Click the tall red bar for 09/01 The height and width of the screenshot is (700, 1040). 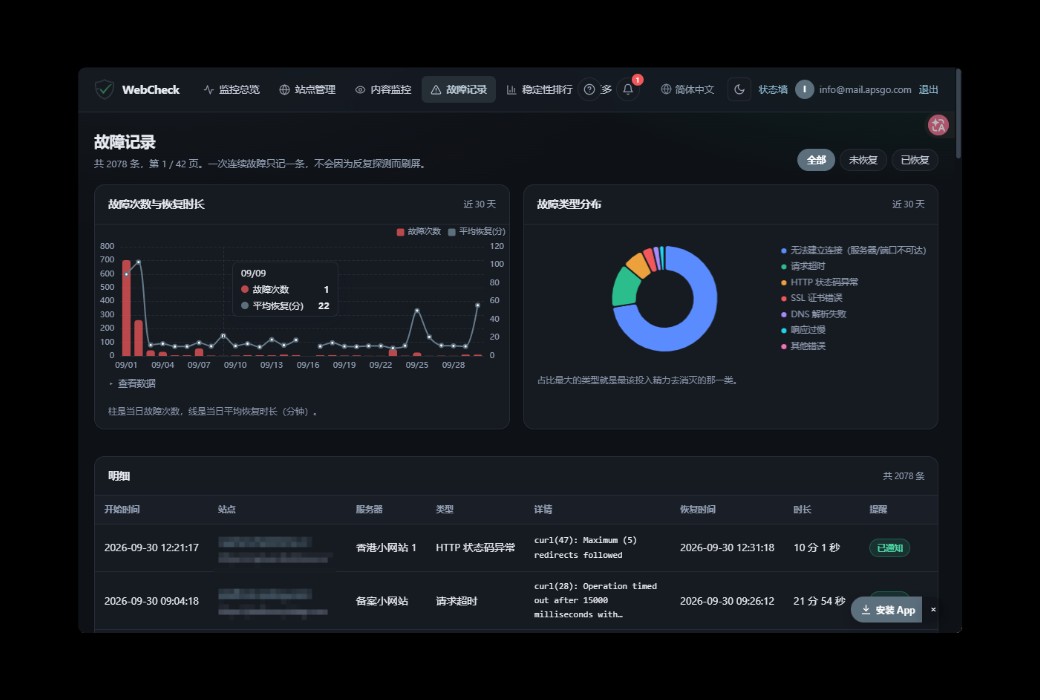click(126, 308)
